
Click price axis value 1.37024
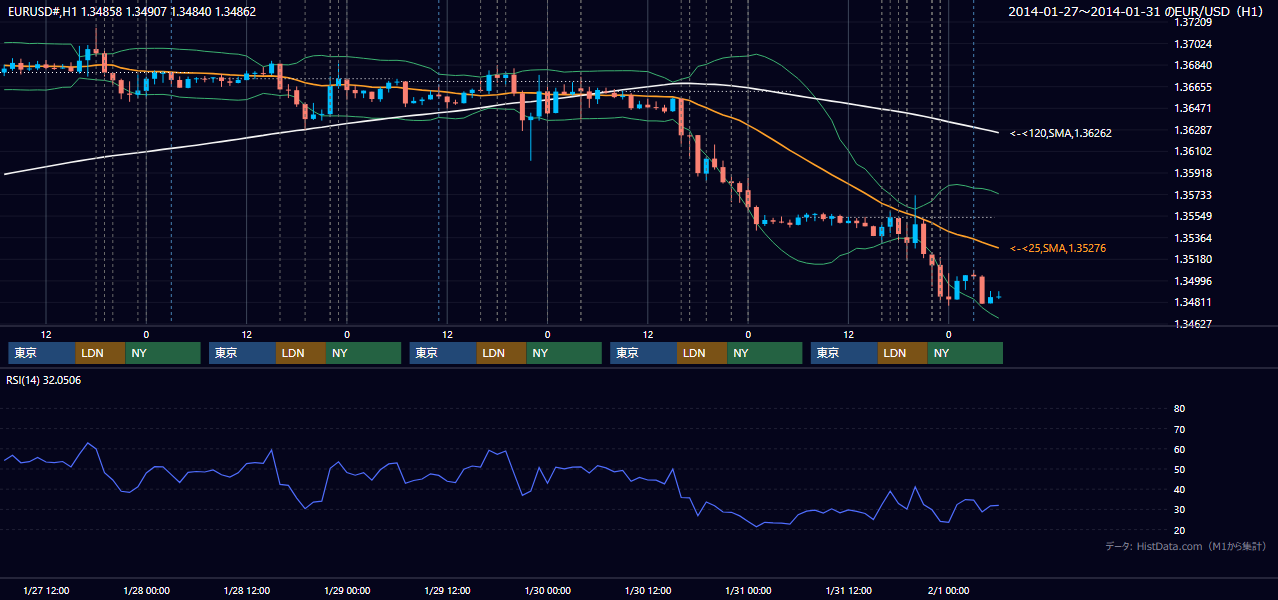[x=1193, y=44]
